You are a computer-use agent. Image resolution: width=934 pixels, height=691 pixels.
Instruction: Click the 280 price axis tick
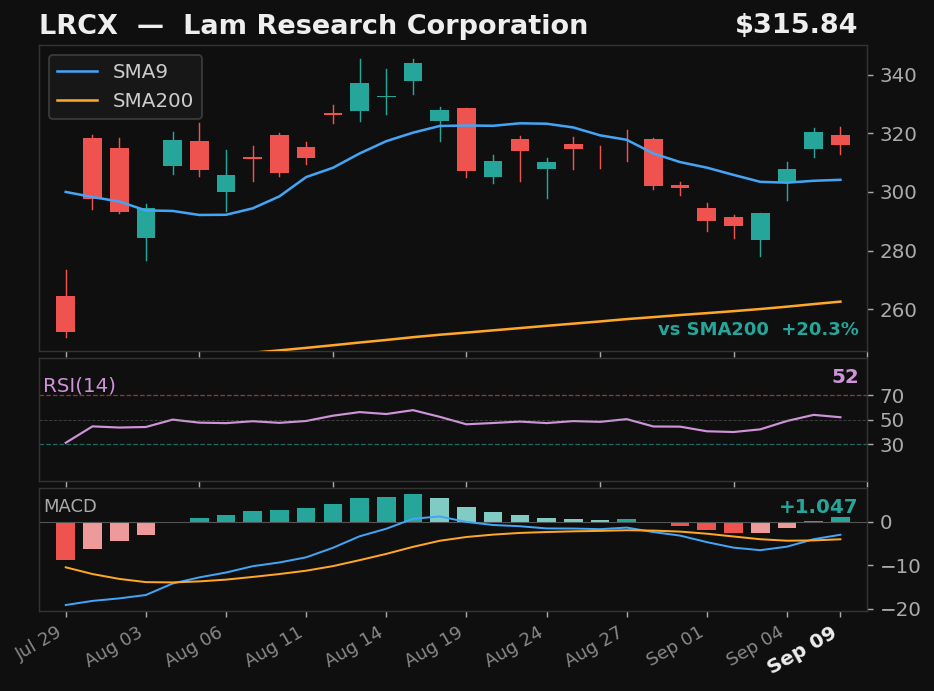(x=898, y=251)
